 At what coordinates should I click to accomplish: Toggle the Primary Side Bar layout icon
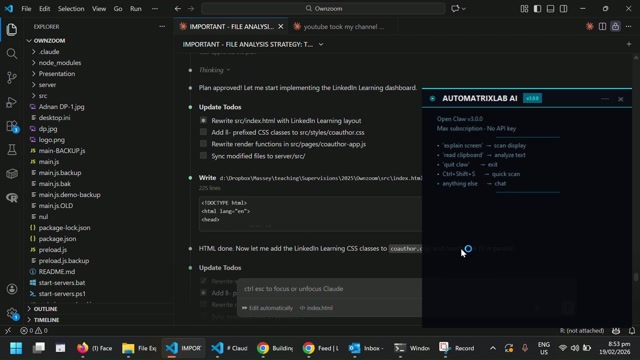tap(537, 9)
